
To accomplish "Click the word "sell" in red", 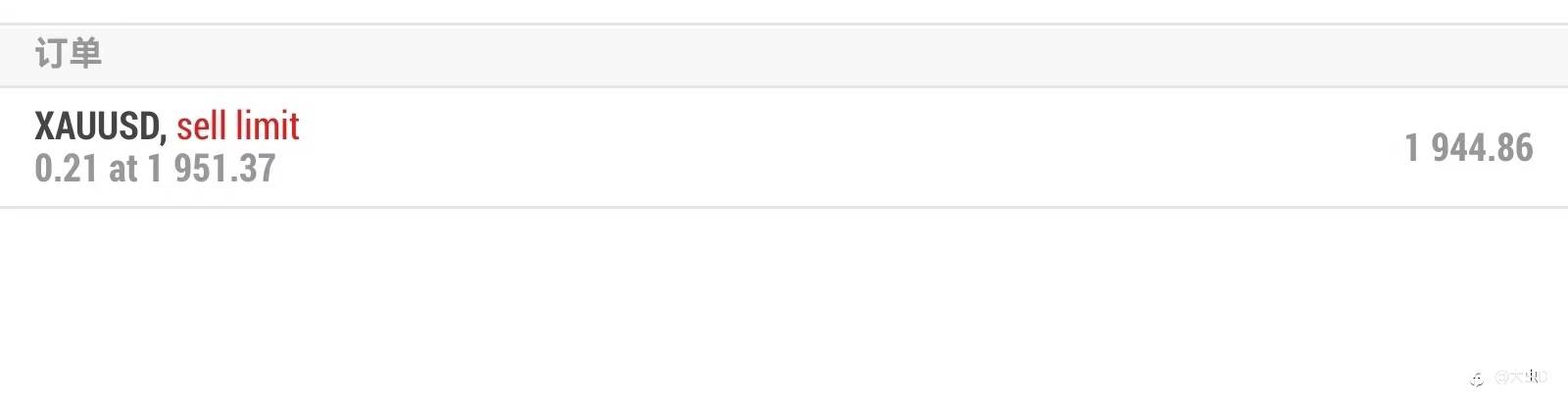I will pos(201,127).
